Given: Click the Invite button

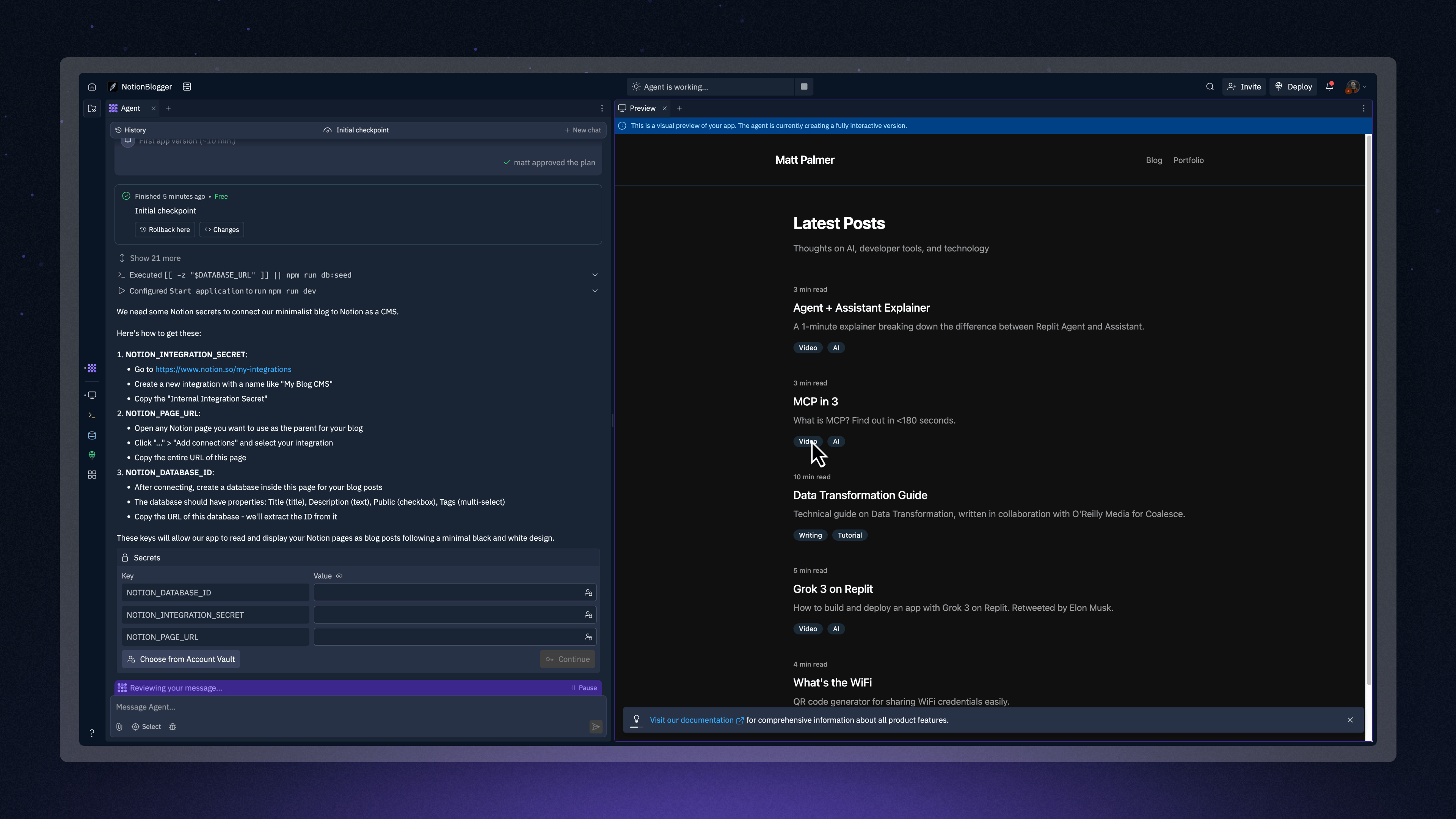Looking at the screenshot, I should coord(1244,86).
